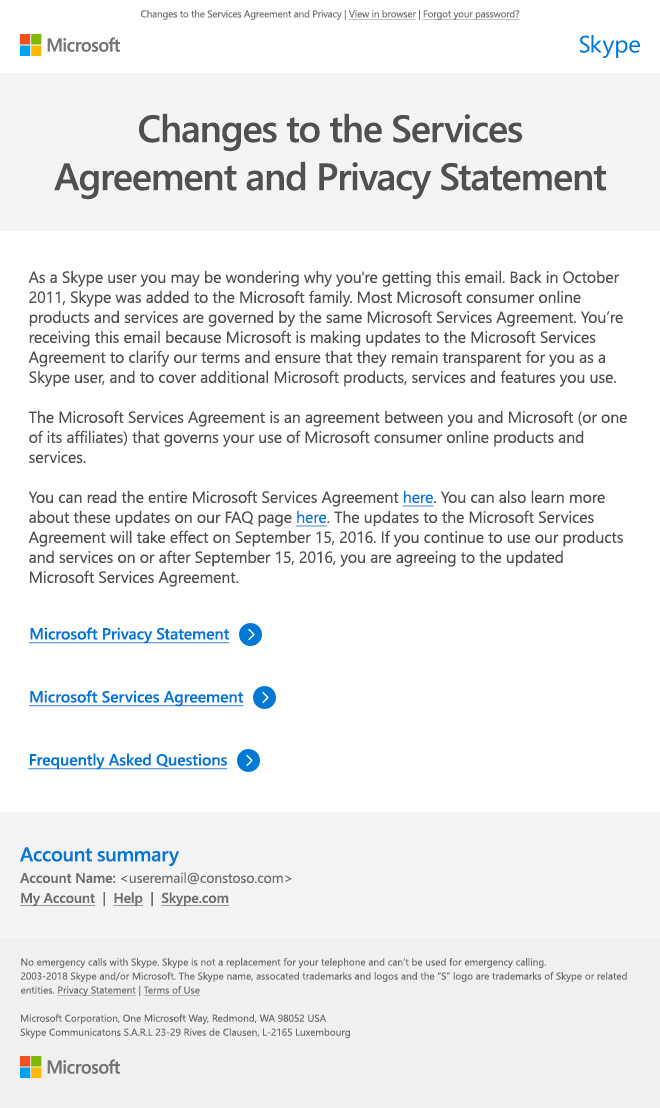Open the FAQ page 'here' link
The image size is (660, 1108).
[311, 517]
